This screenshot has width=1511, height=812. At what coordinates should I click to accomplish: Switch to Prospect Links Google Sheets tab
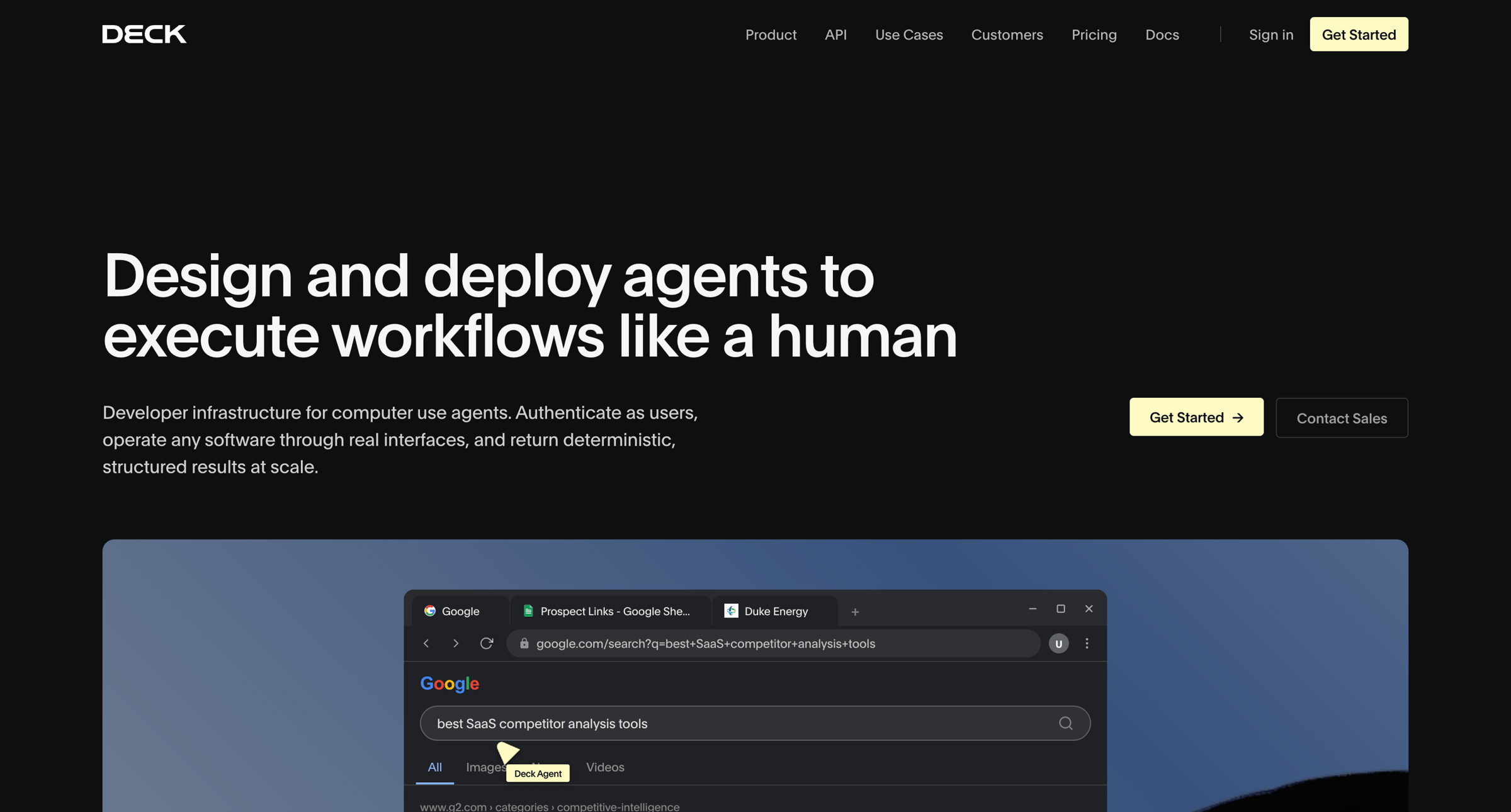click(x=609, y=611)
